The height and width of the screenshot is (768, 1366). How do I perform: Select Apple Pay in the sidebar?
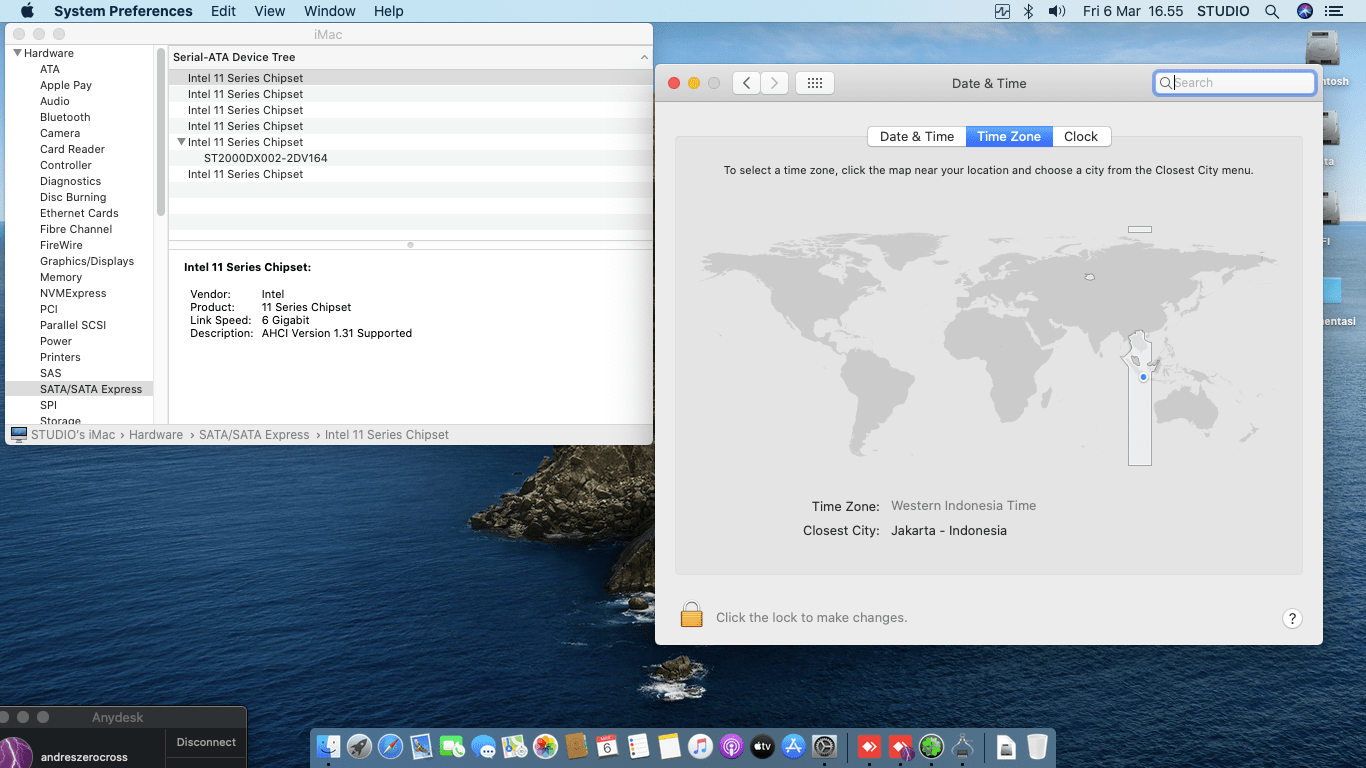[66, 85]
